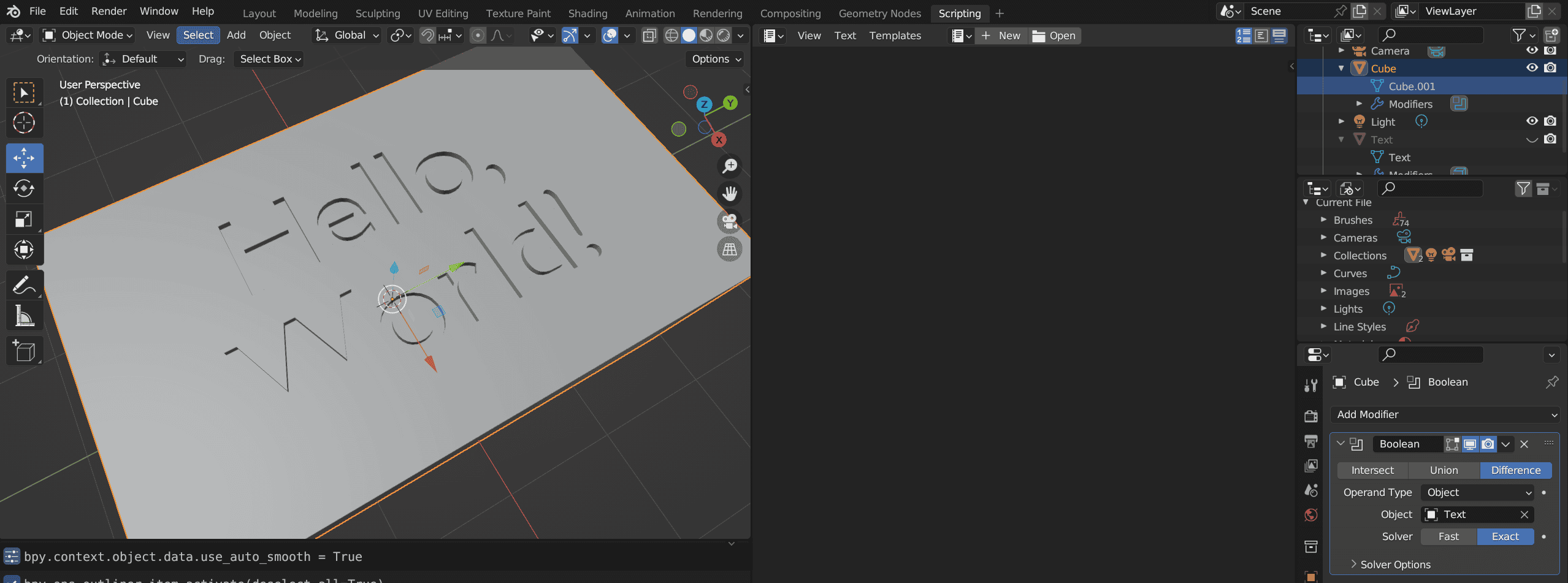Open the Add Modifier dropdown
The image size is (1568, 583).
tap(1445, 414)
